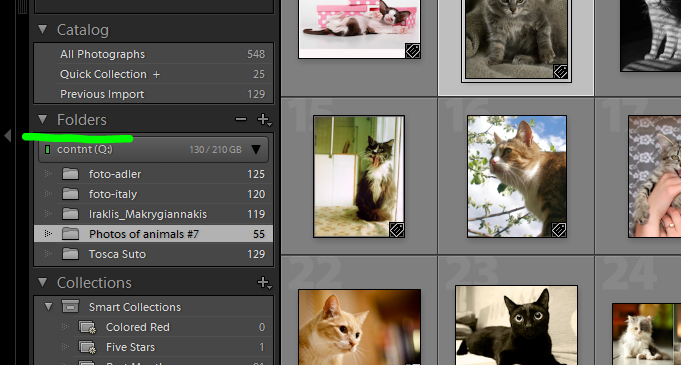Click the Tosca Suto folder icon
This screenshot has height=365, width=681.
(x=70, y=254)
